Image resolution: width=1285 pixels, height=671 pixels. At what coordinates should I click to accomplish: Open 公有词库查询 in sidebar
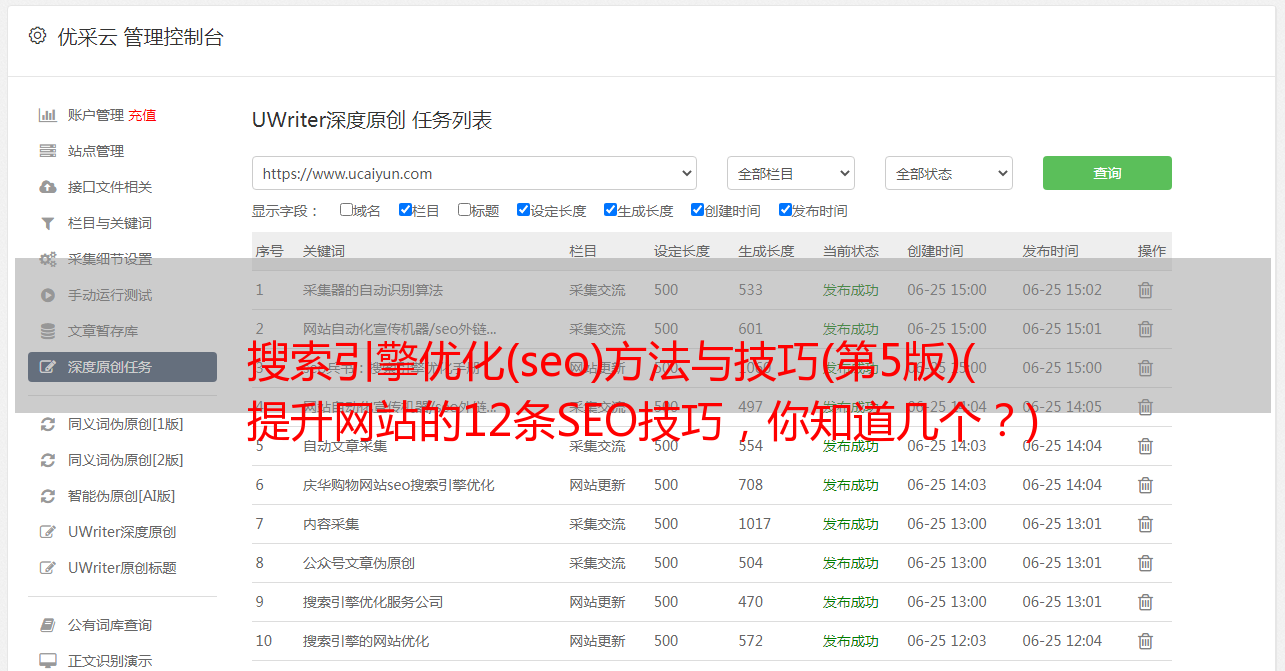pos(110,625)
